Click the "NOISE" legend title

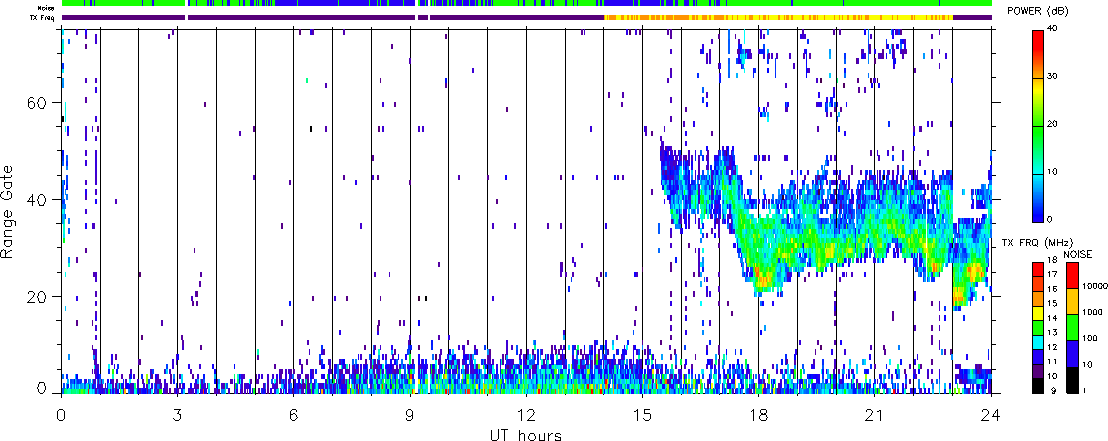pyautogui.click(x=1076, y=253)
